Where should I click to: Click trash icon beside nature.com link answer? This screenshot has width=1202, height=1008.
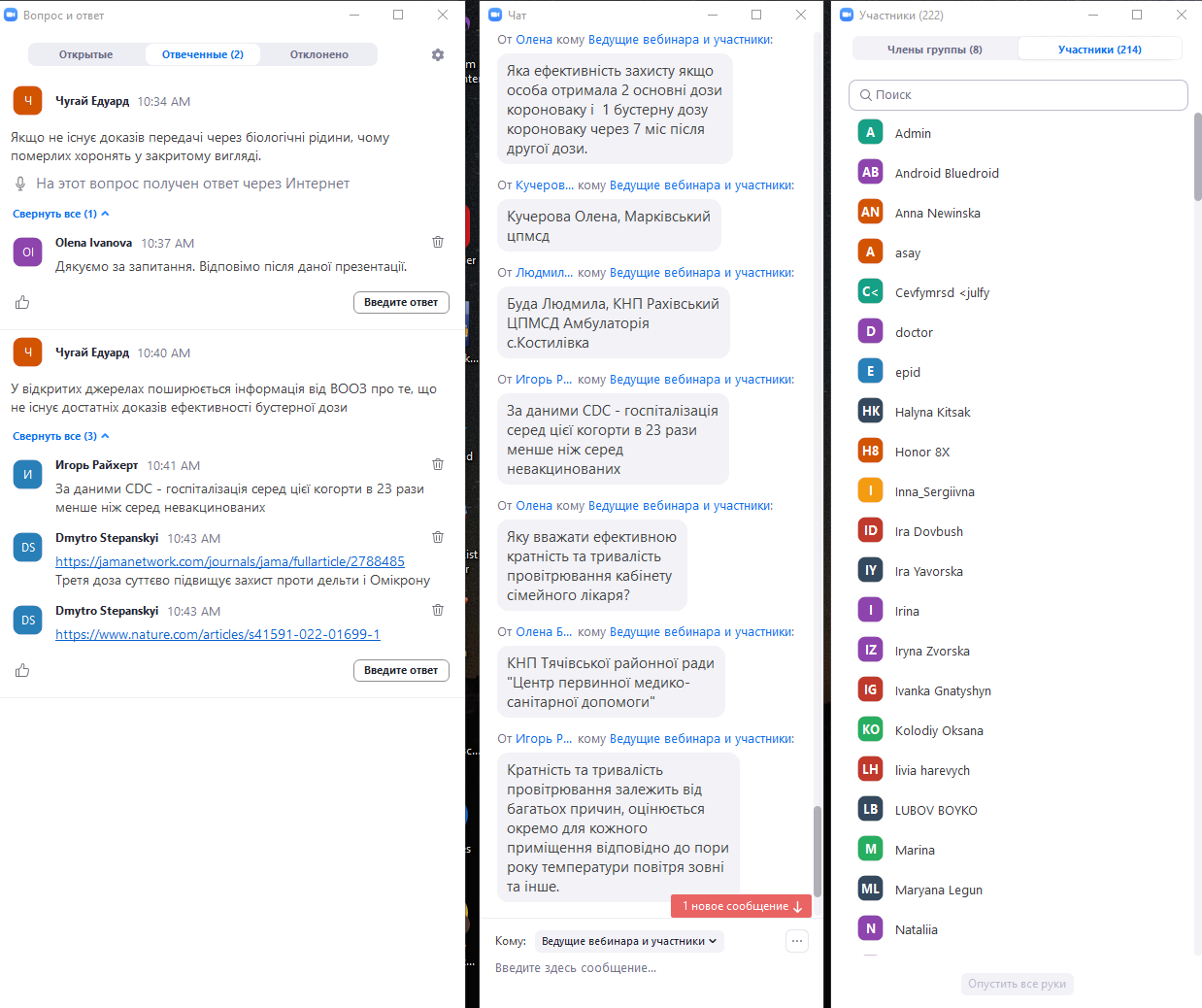click(x=438, y=610)
